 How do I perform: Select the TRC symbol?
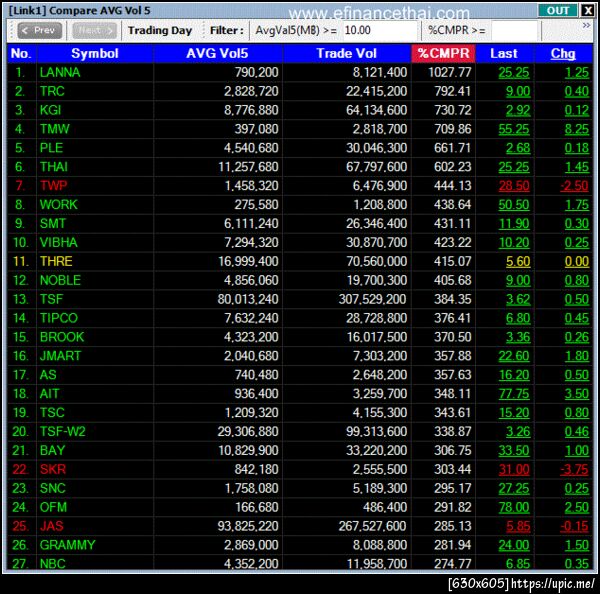point(52,91)
